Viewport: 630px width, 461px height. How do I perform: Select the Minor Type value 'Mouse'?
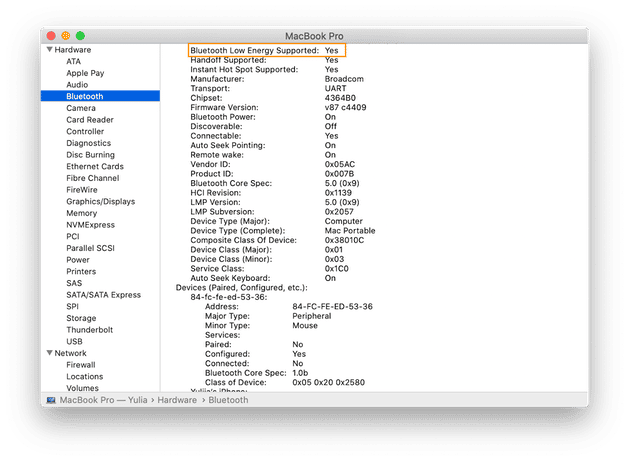[305, 325]
